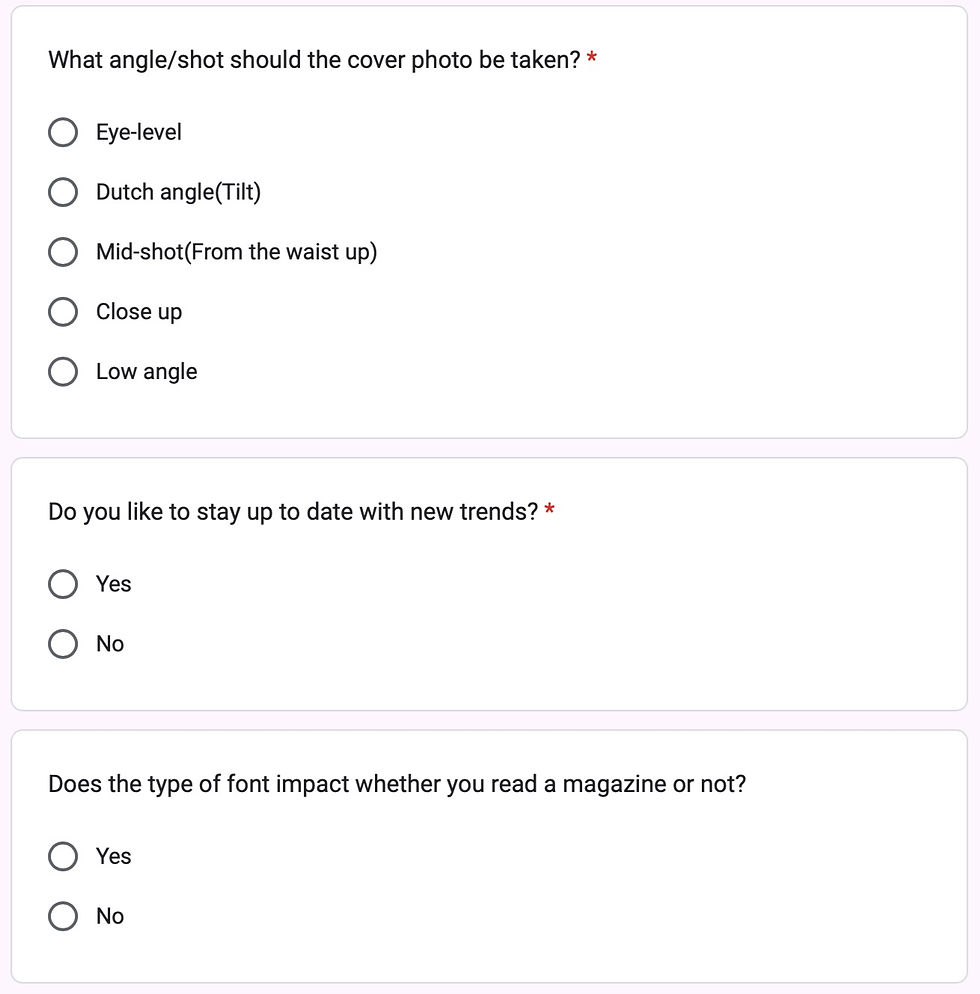The image size is (980, 994).
Task: Click the new trends question title text
Action: tap(293, 512)
